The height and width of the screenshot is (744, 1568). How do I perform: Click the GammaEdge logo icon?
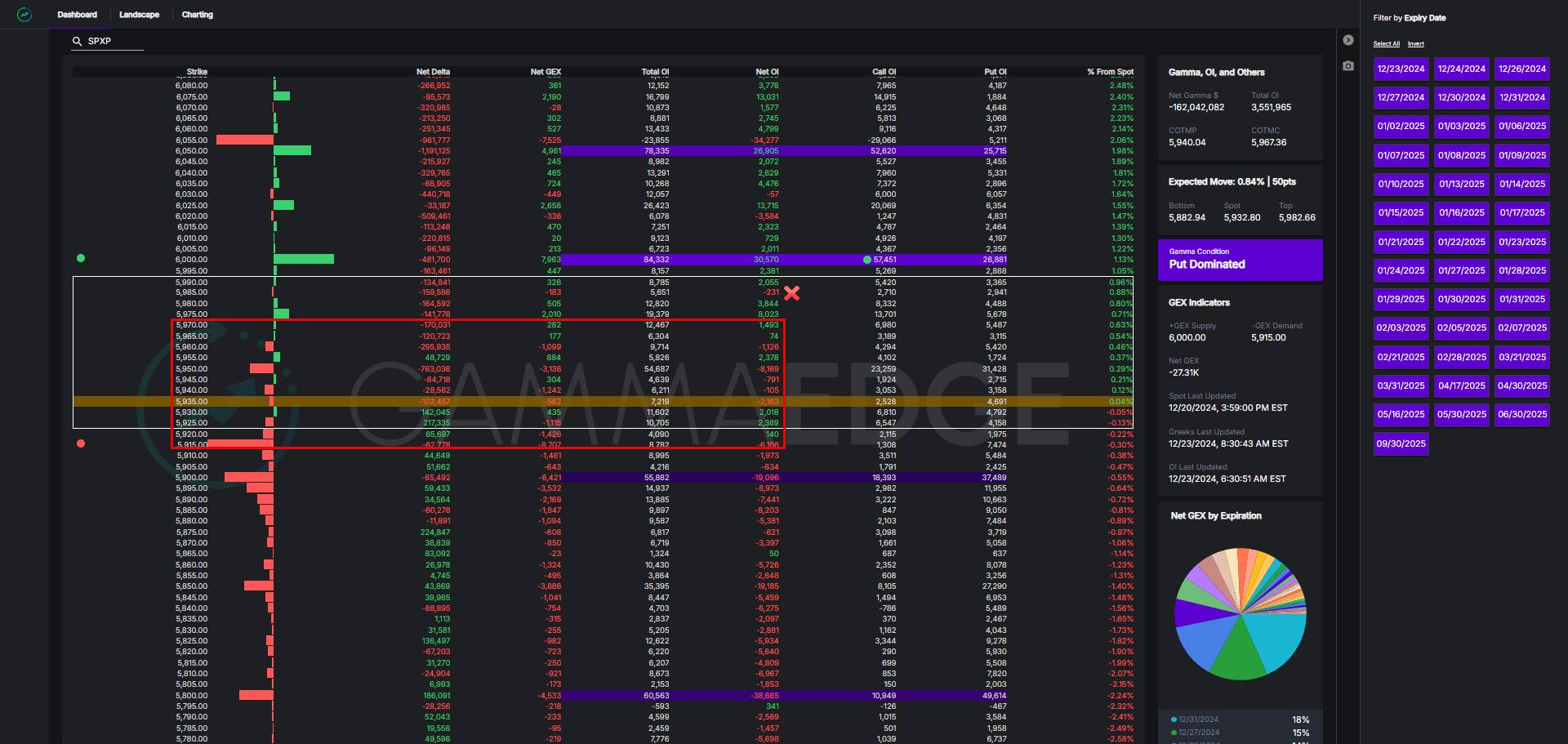point(24,15)
